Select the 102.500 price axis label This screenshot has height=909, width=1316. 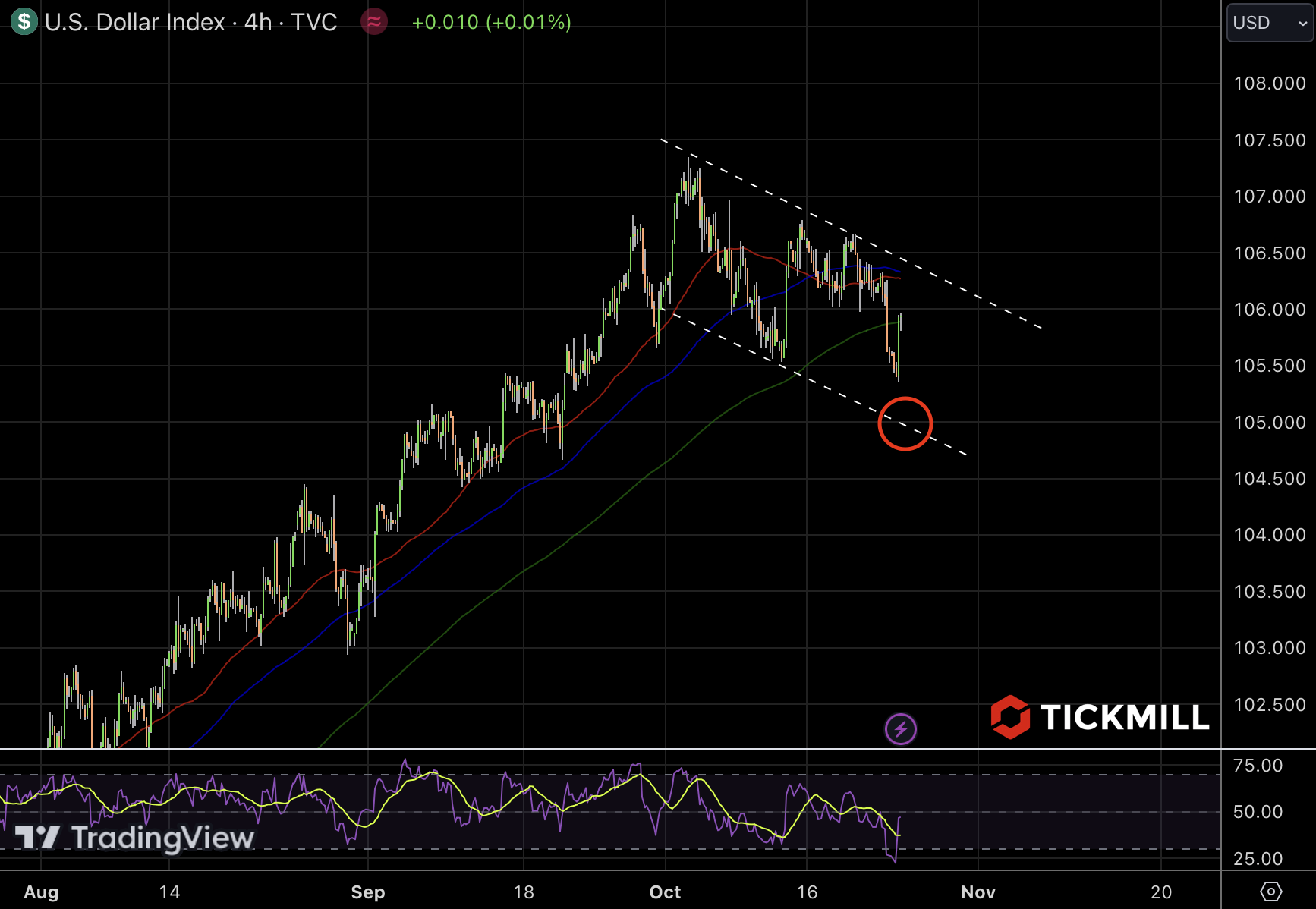pyautogui.click(x=1270, y=705)
